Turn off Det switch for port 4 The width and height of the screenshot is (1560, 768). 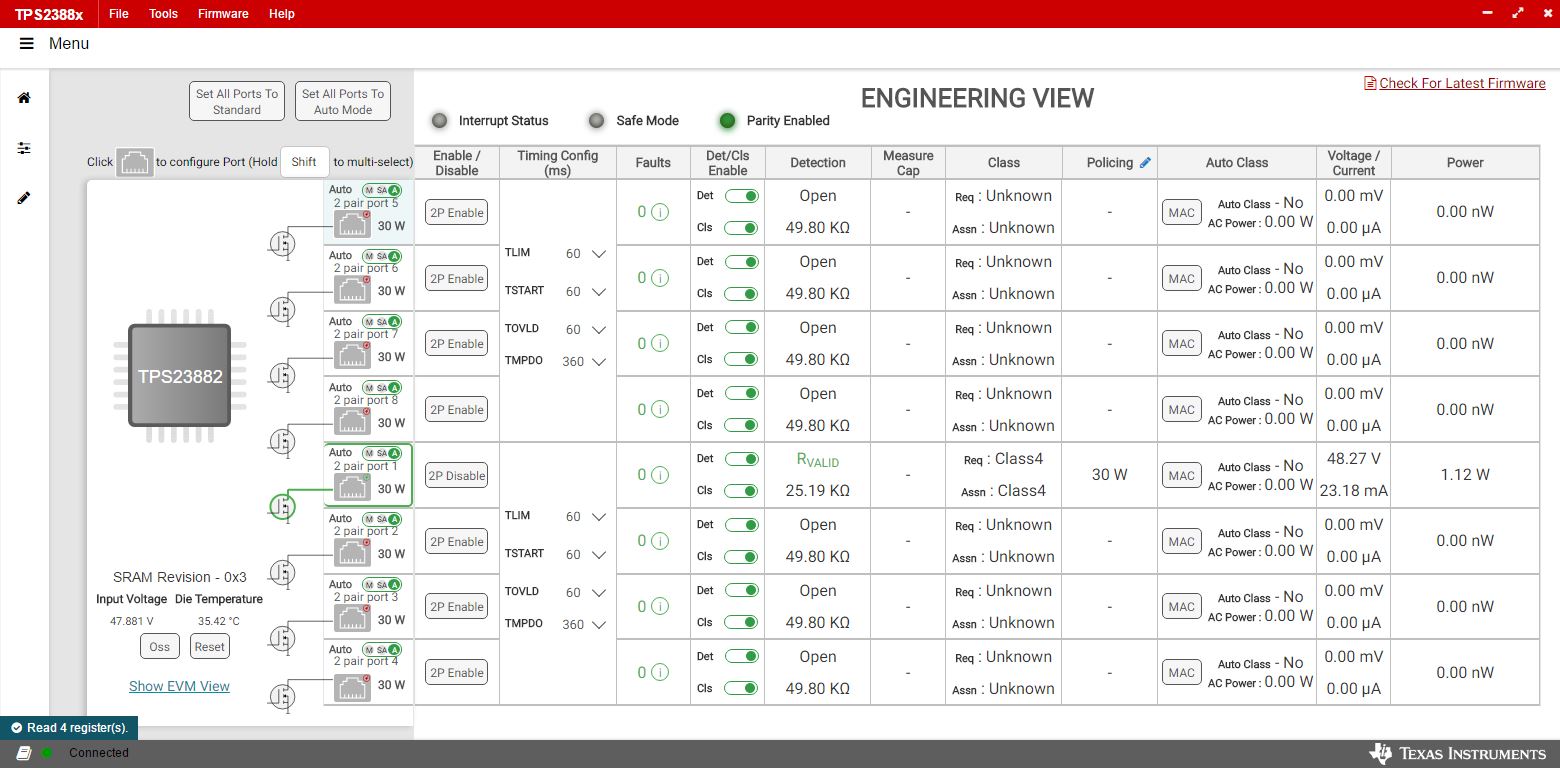click(x=741, y=657)
